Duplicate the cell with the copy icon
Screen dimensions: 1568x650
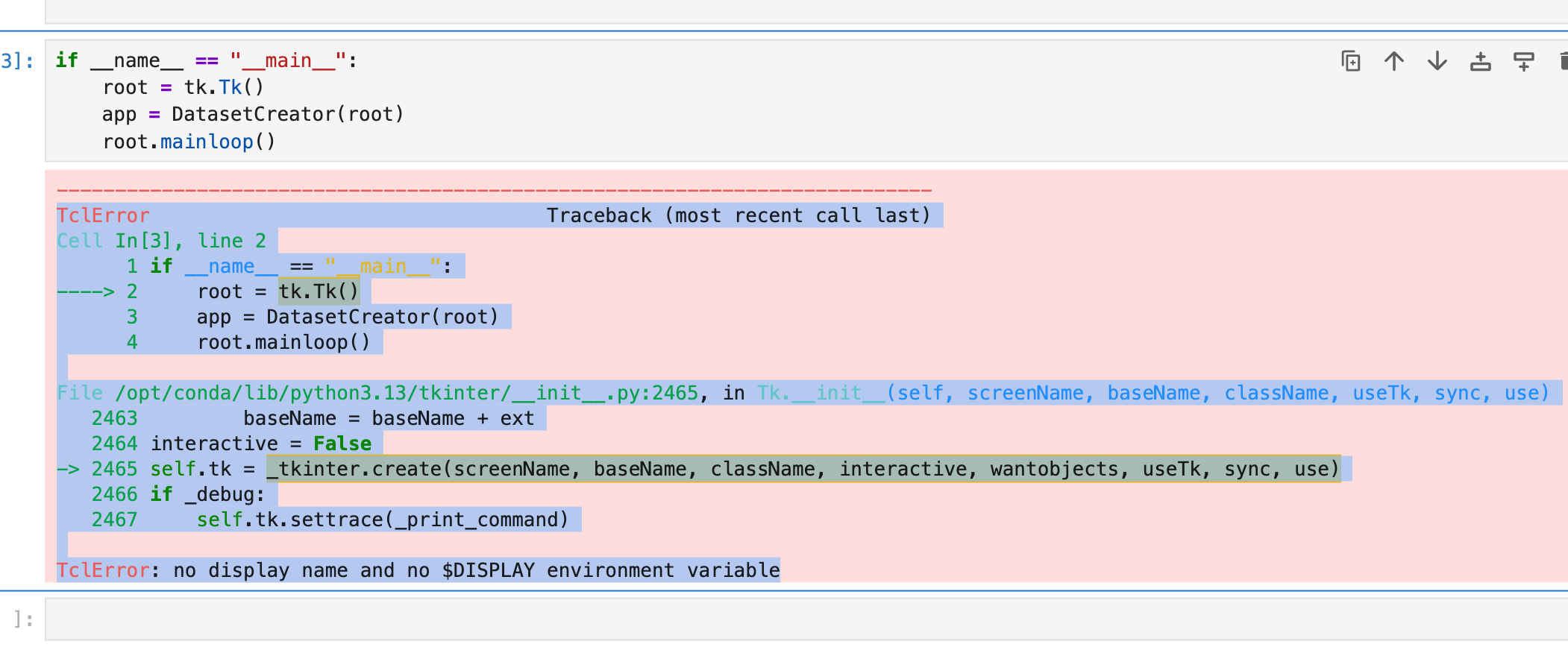point(1351,61)
